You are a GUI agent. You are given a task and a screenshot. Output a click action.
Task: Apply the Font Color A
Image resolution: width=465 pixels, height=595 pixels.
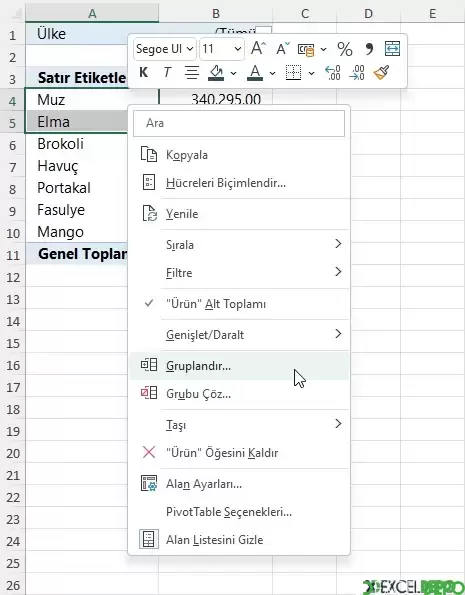(255, 72)
